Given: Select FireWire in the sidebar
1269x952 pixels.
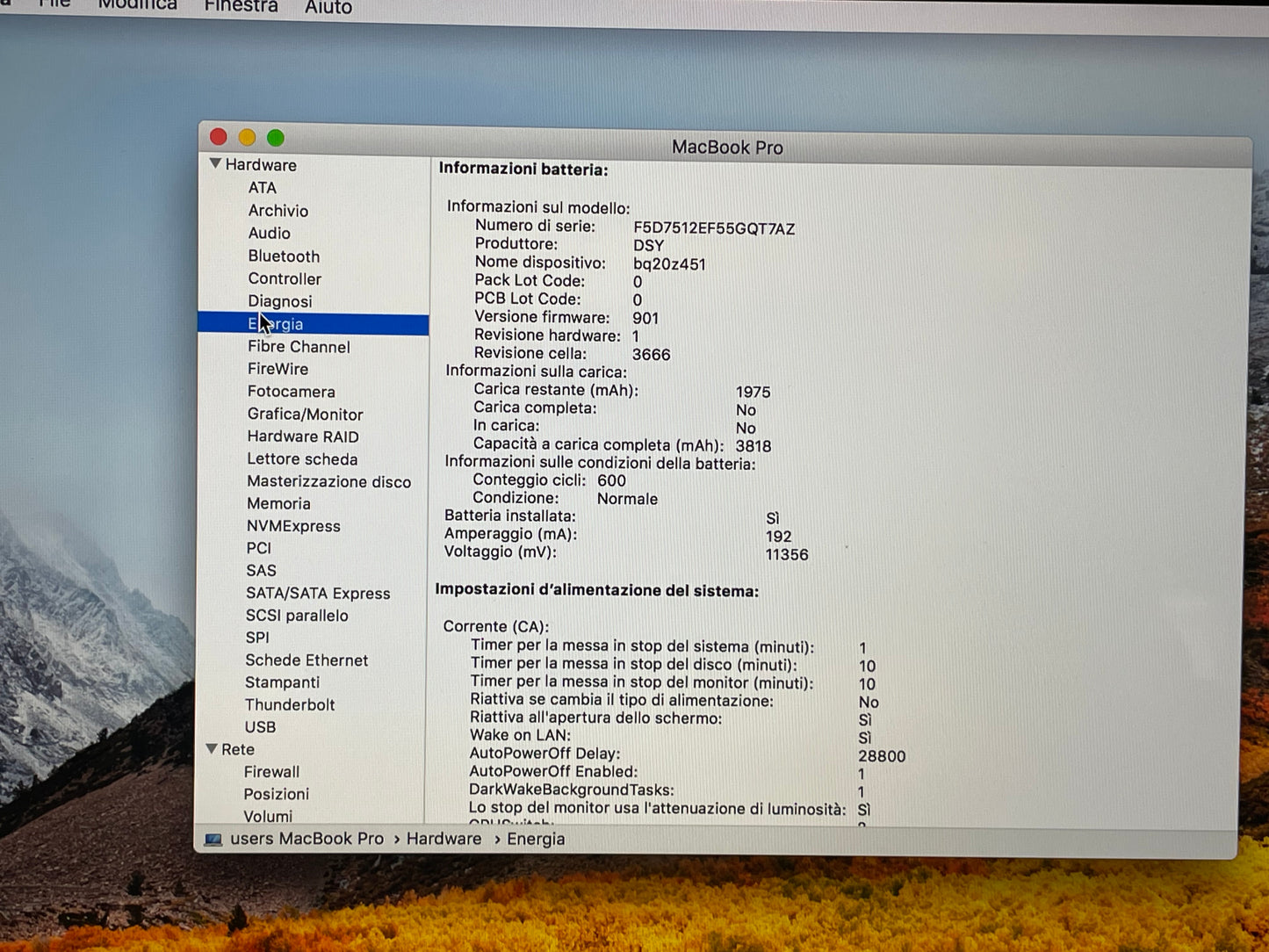Looking at the screenshot, I should pyautogui.click(x=278, y=370).
